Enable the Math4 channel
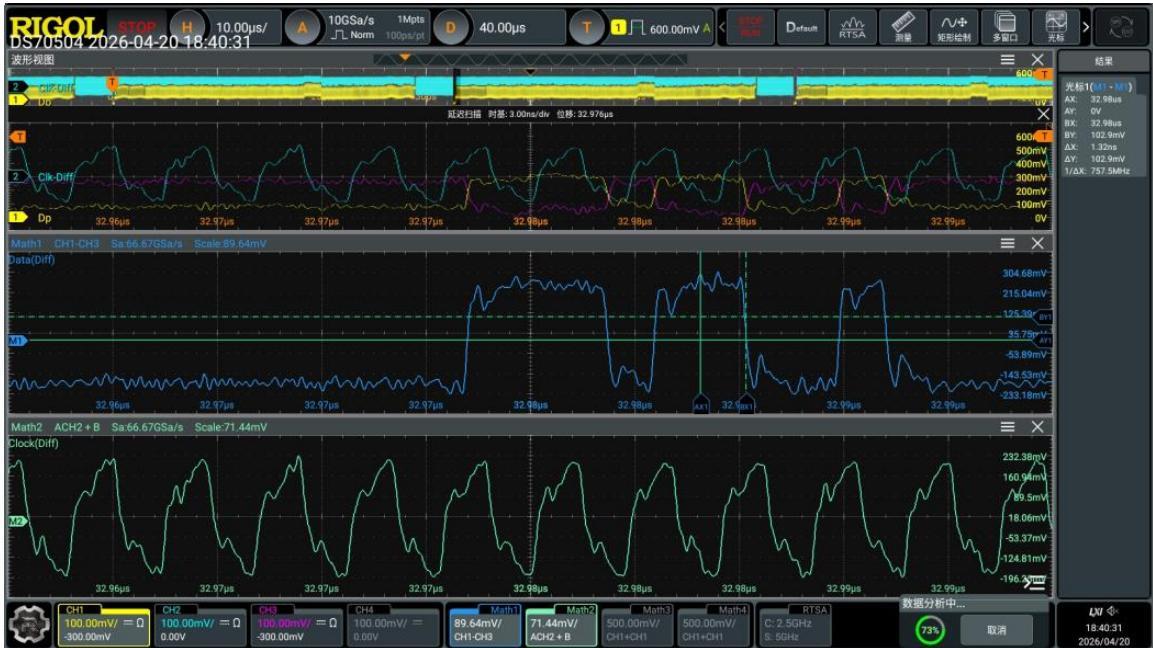The width and height of the screenshot is (1153, 648). (x=713, y=625)
